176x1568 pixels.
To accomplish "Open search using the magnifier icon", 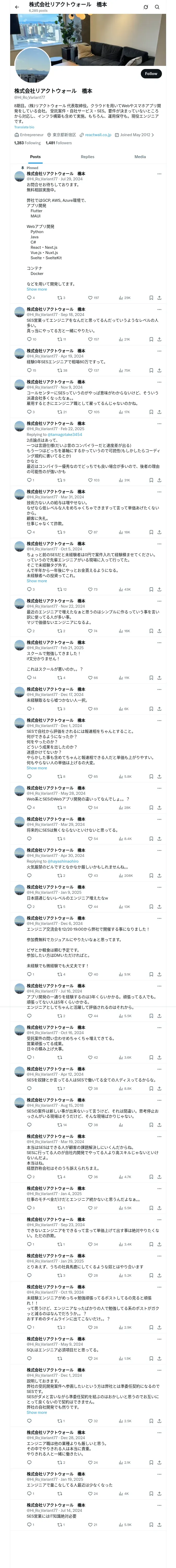I will (x=157, y=7).
